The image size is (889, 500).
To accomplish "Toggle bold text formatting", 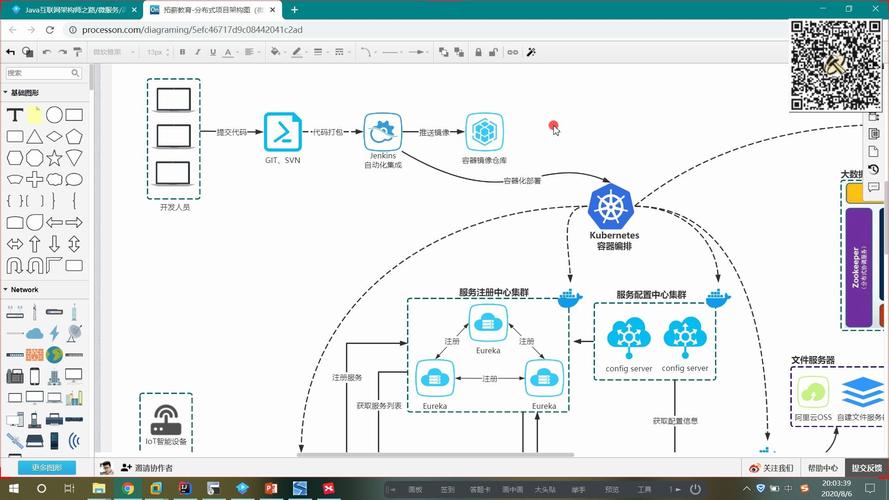I will pos(182,52).
